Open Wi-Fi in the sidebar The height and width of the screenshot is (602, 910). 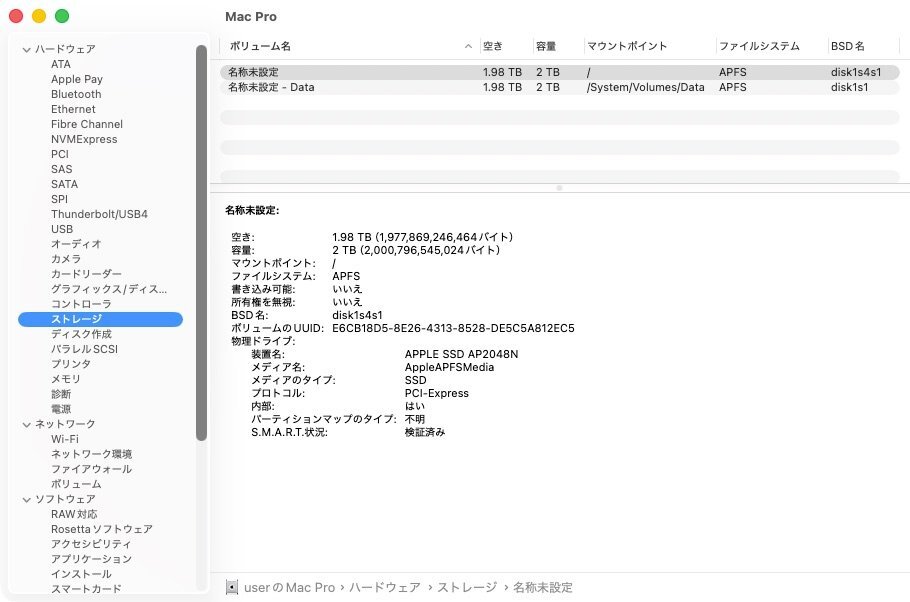click(64, 439)
